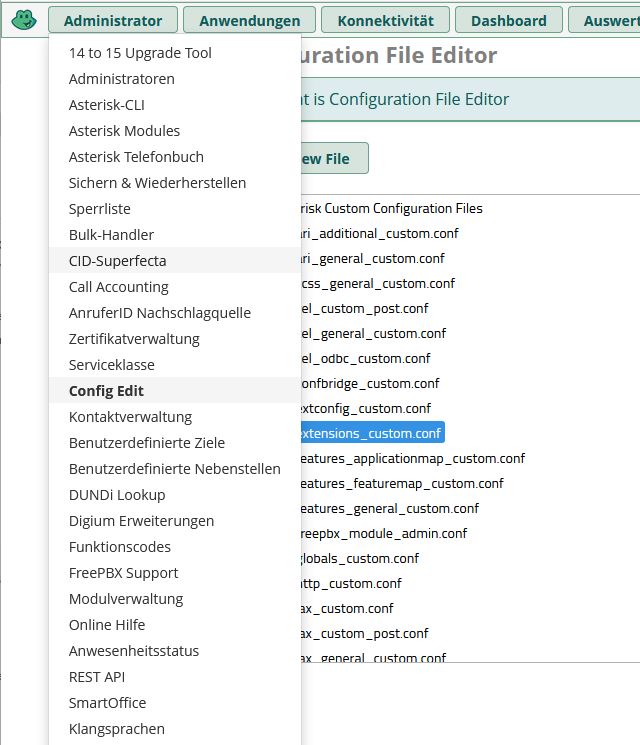Go to the Dashboard tab
The image size is (640, 745).
(509, 20)
